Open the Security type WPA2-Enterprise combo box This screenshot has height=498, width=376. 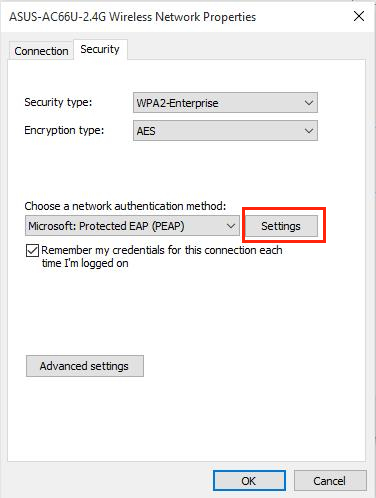225,103
